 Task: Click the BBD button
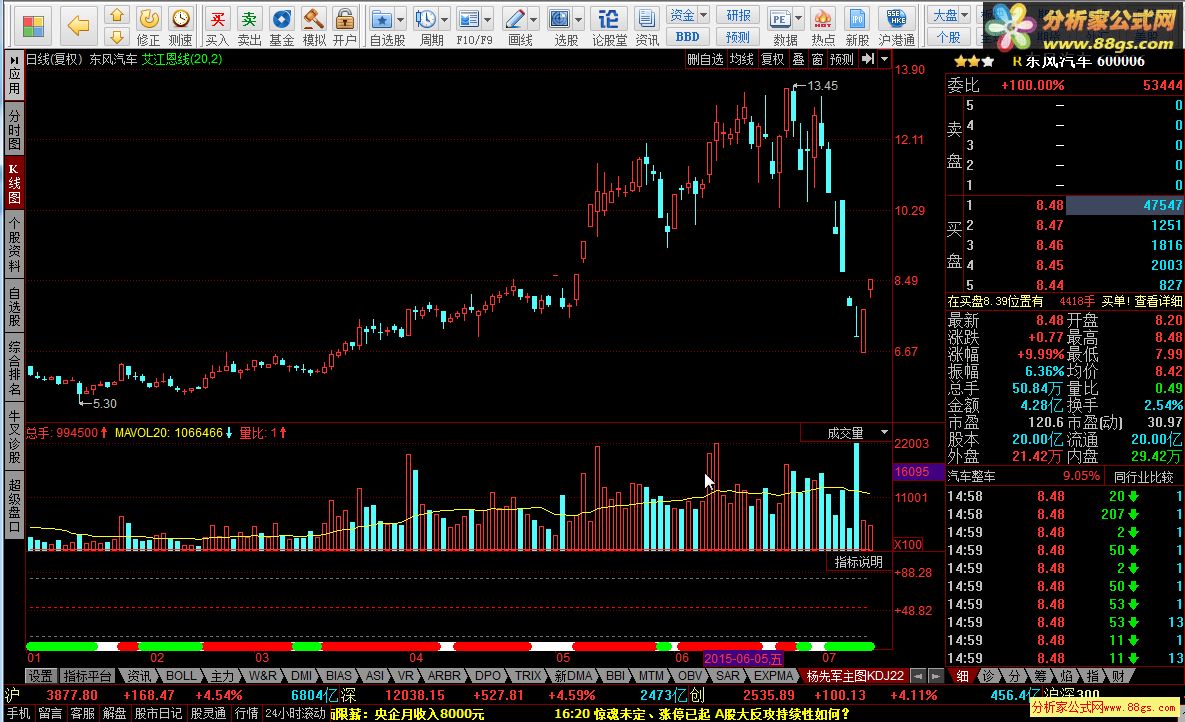pos(687,36)
